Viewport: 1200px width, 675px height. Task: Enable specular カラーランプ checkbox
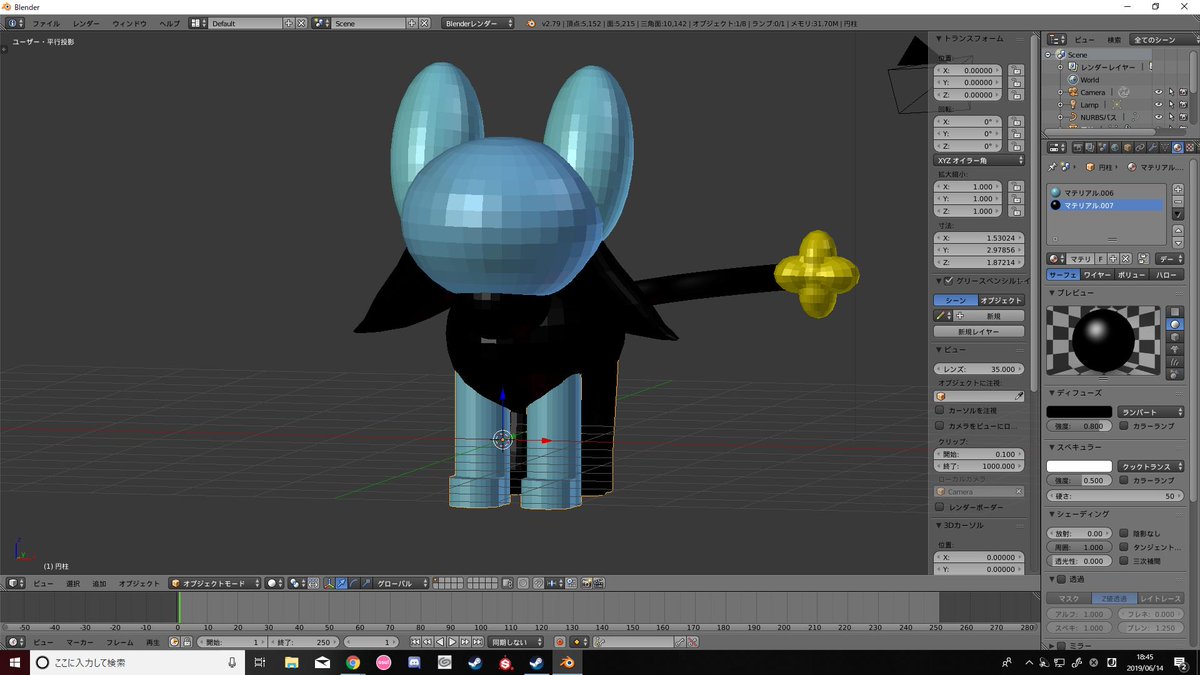click(1125, 481)
